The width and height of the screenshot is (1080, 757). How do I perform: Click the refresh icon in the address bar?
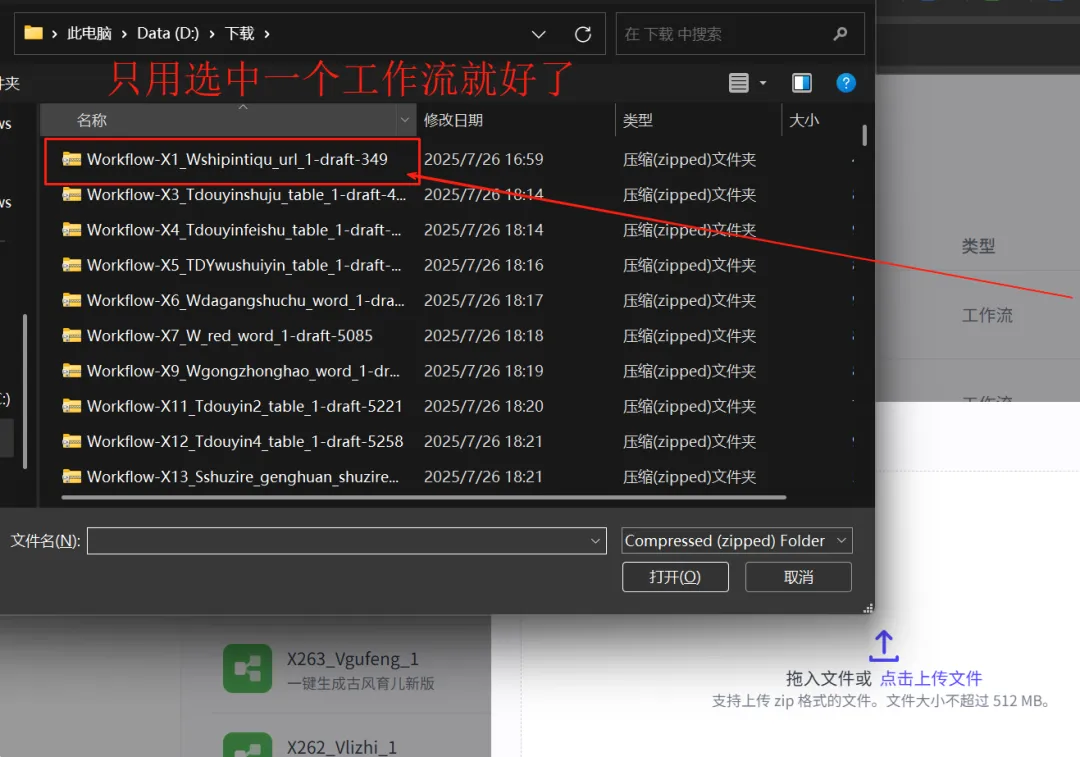point(583,33)
